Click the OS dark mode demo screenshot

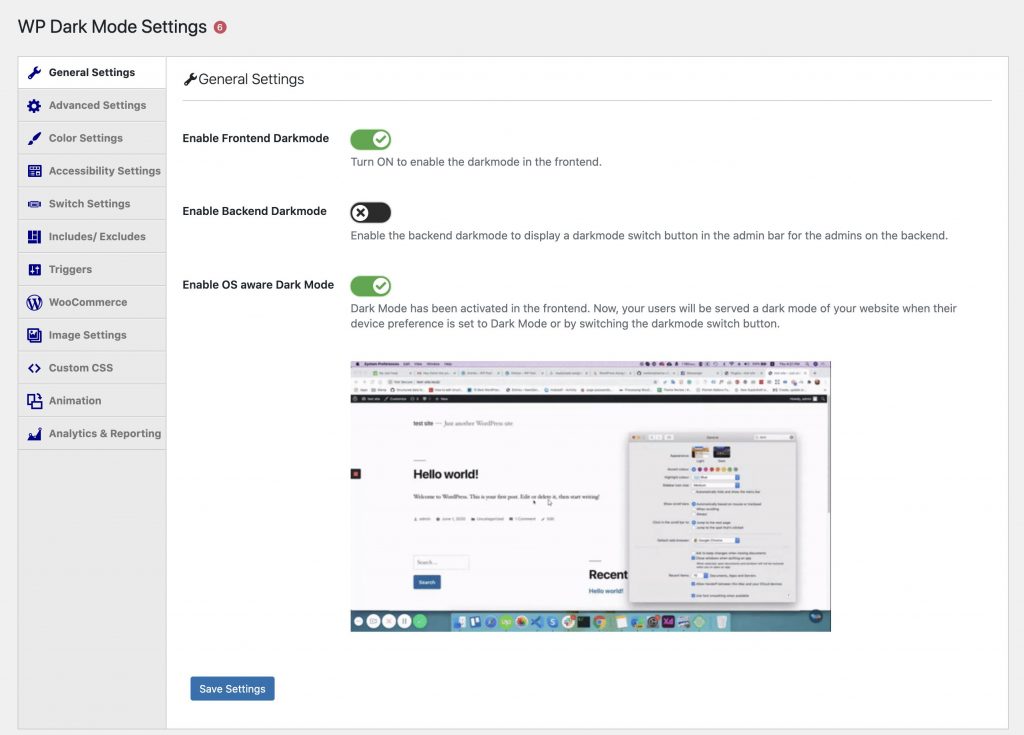point(590,496)
